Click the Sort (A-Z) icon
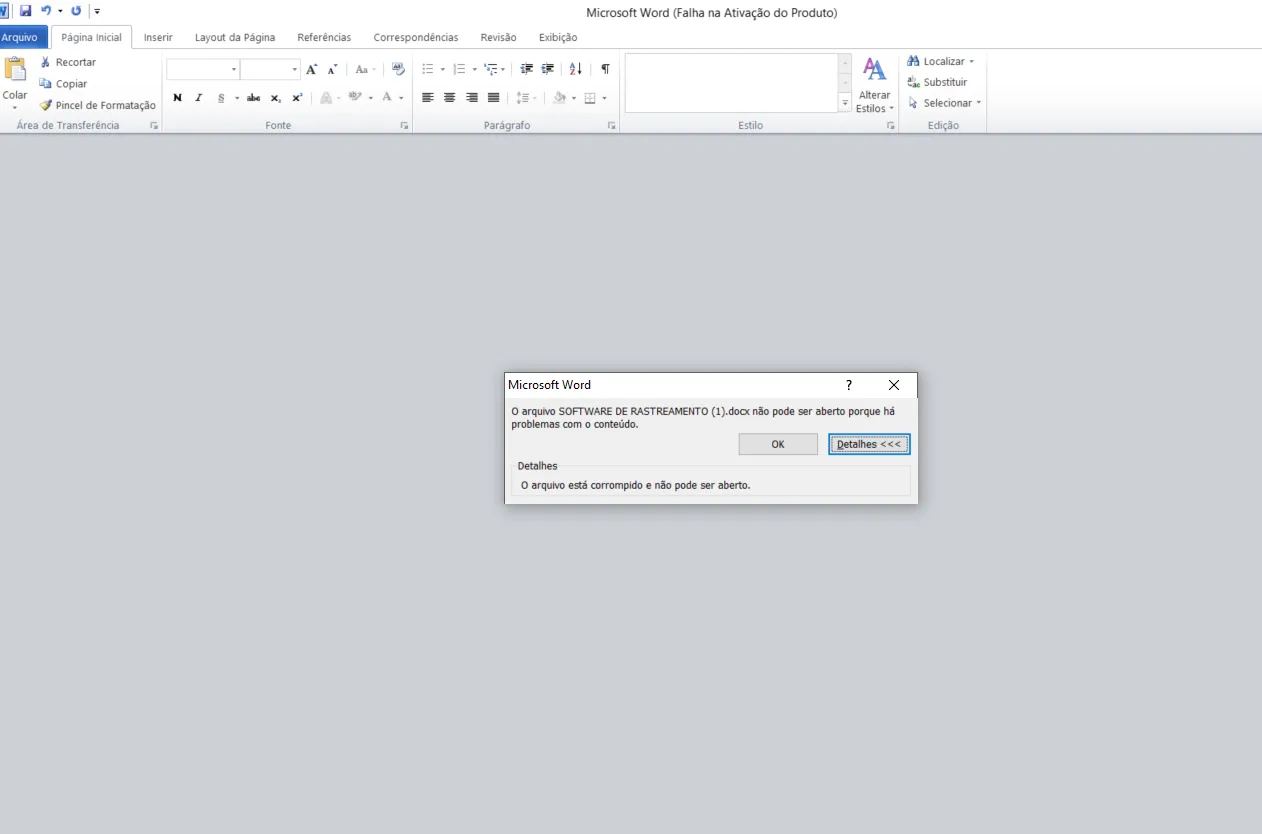Screen dimensions: 1262x834 tap(575, 69)
